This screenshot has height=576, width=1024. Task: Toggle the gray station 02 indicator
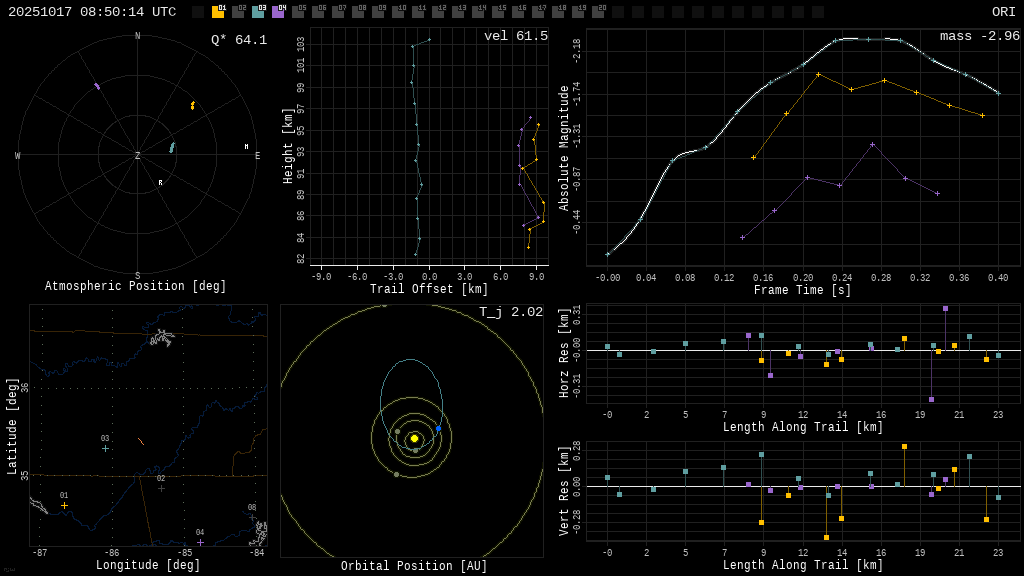238,12
